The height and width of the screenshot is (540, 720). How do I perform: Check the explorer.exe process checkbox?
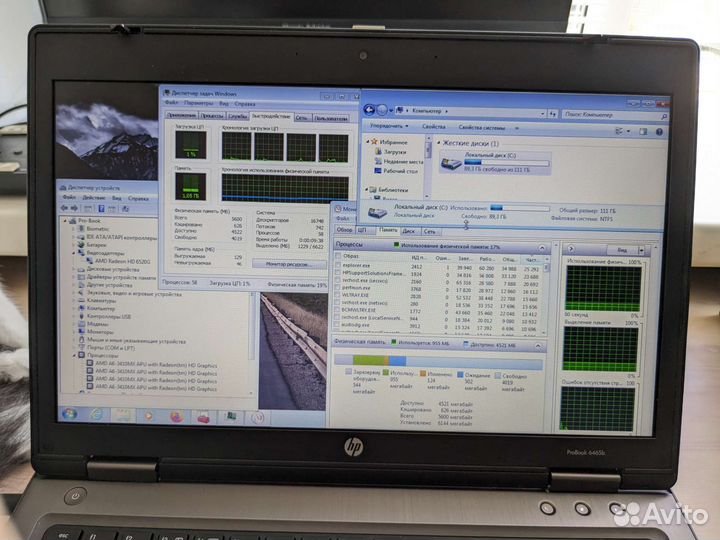338,265
